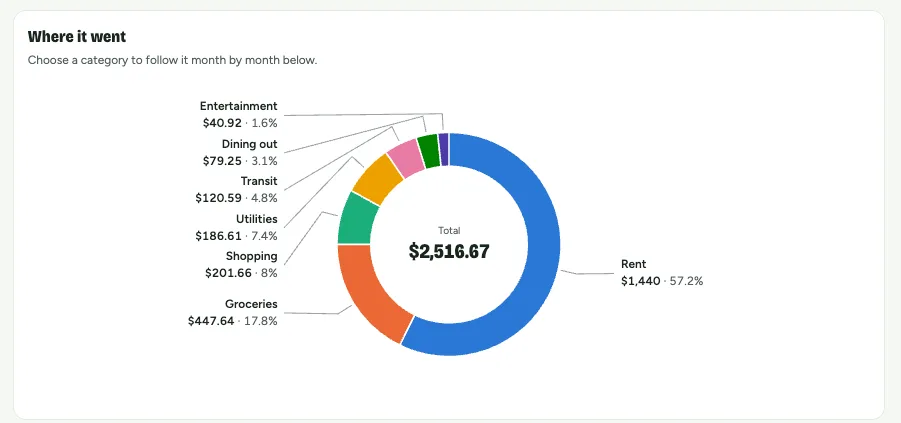The height and width of the screenshot is (423, 901).
Task: Click the Groceries category label
Action: 251,303
